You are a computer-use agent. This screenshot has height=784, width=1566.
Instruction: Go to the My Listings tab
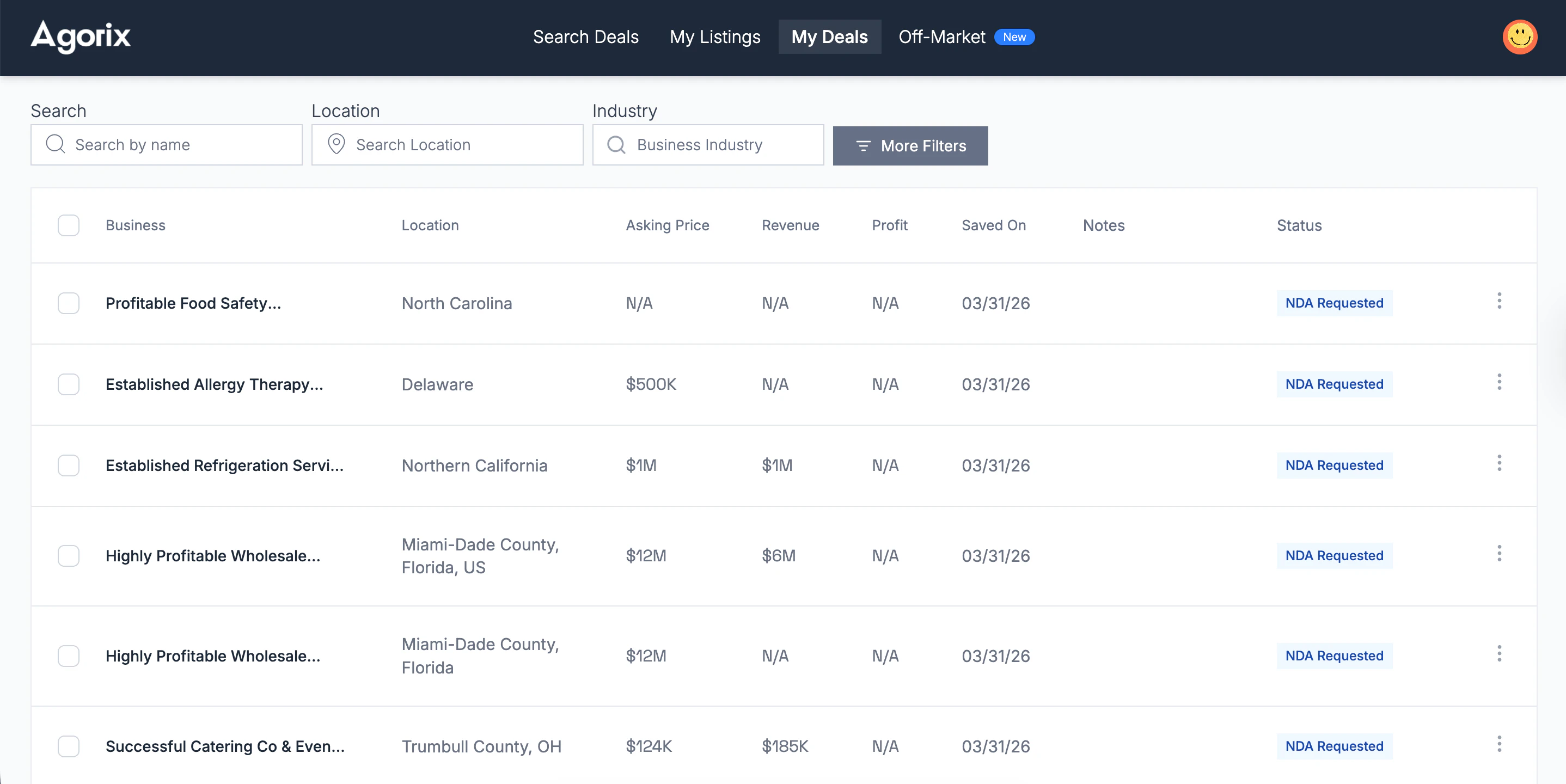pyautogui.click(x=715, y=37)
